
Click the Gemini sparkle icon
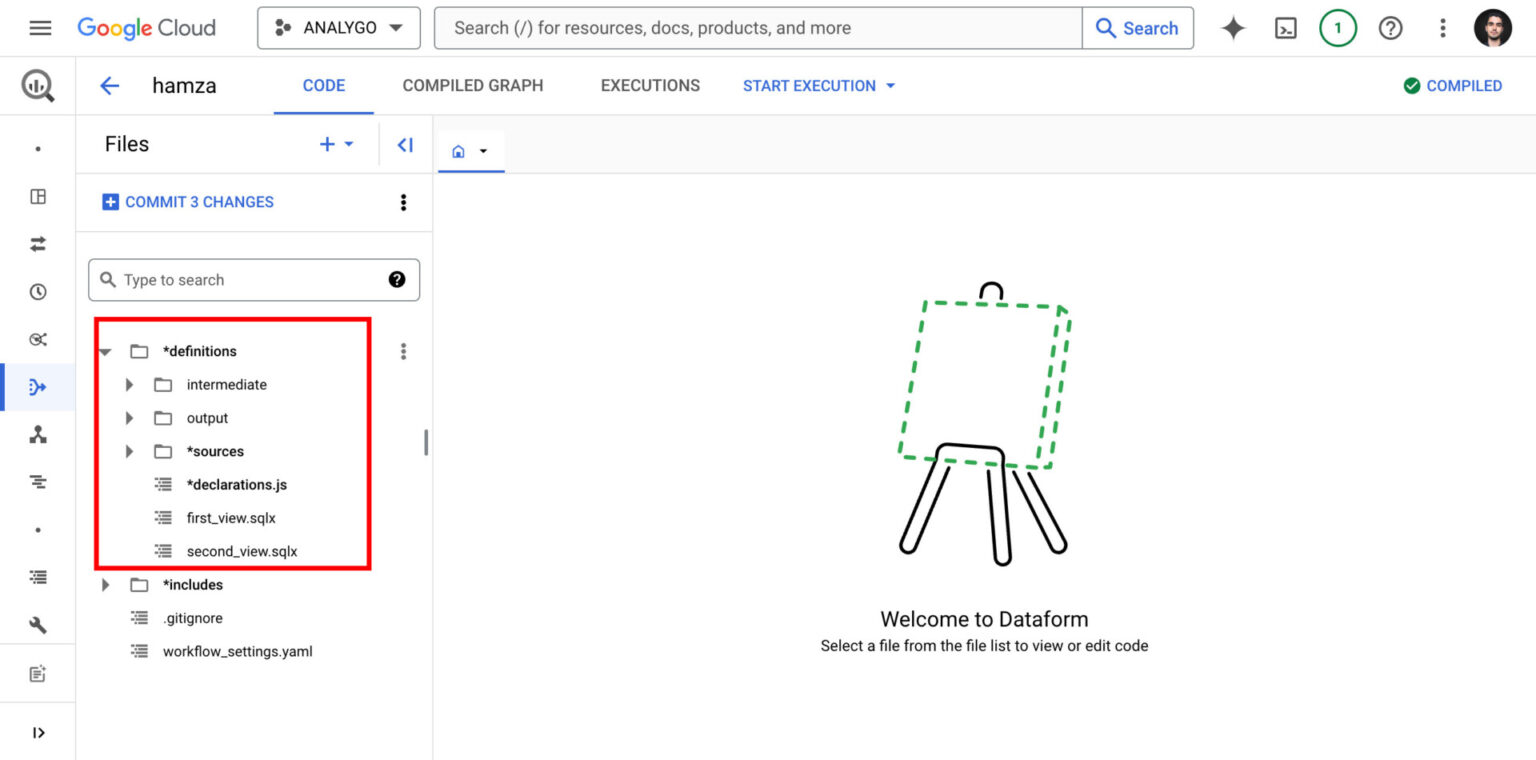pyautogui.click(x=1233, y=28)
